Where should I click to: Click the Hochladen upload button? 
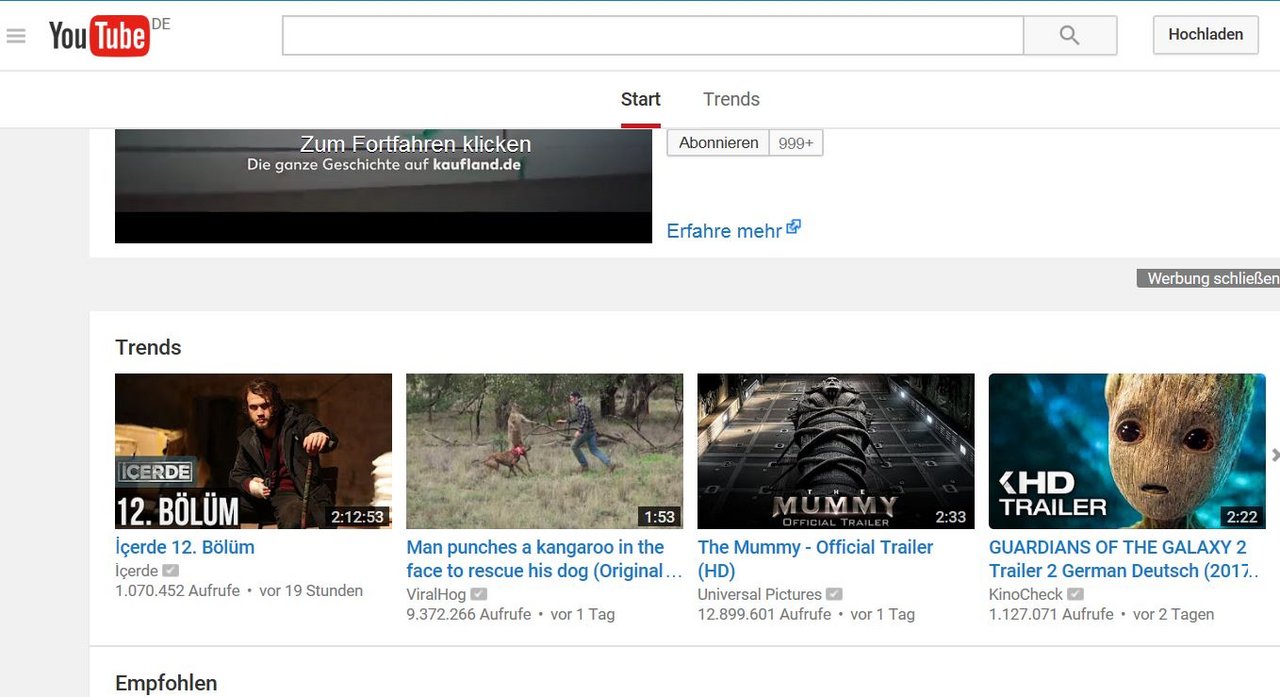[x=1205, y=34]
